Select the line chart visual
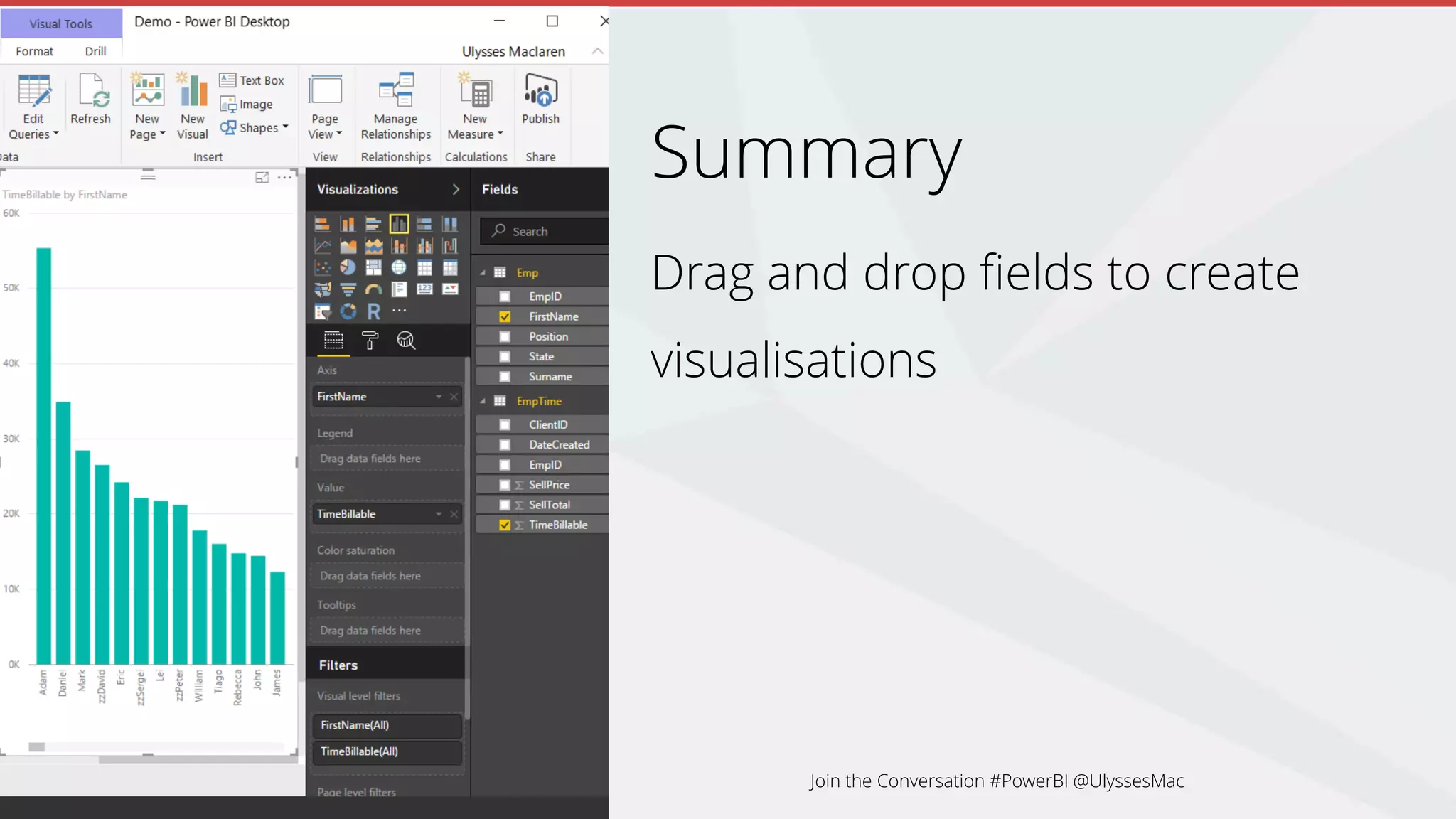This screenshot has width=1456, height=819. (322, 246)
